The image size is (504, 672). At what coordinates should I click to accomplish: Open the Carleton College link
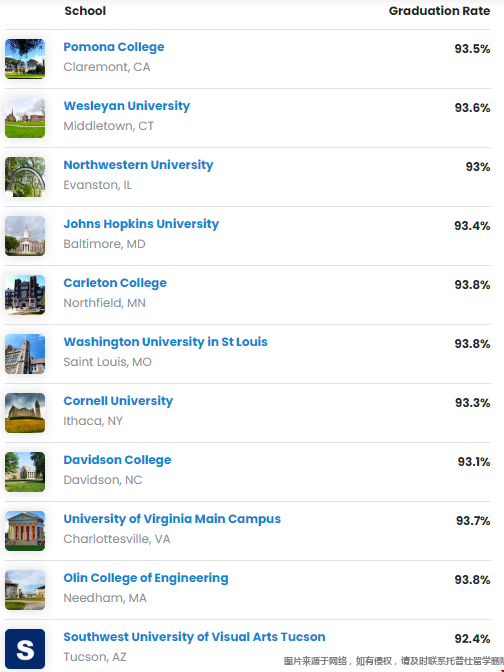(115, 283)
